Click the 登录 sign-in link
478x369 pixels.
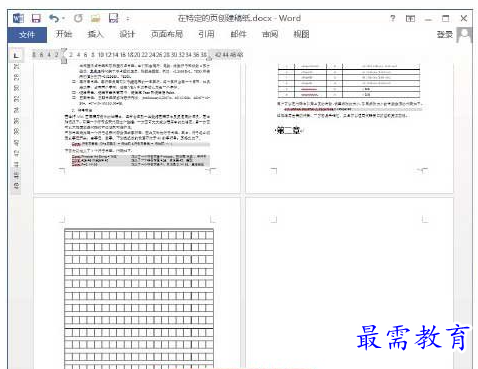coord(445,34)
